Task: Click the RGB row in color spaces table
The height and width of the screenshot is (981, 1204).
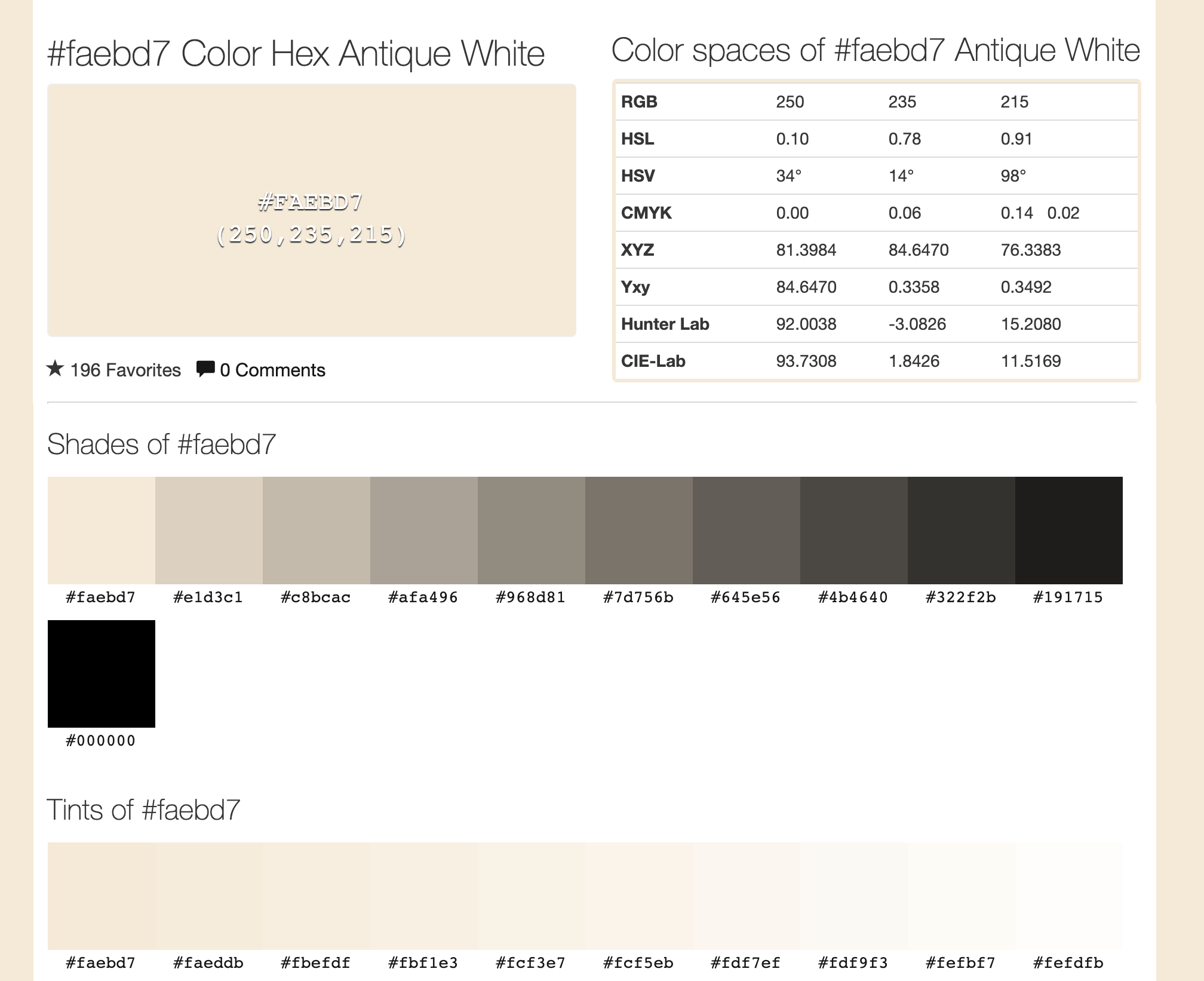Action: (876, 102)
